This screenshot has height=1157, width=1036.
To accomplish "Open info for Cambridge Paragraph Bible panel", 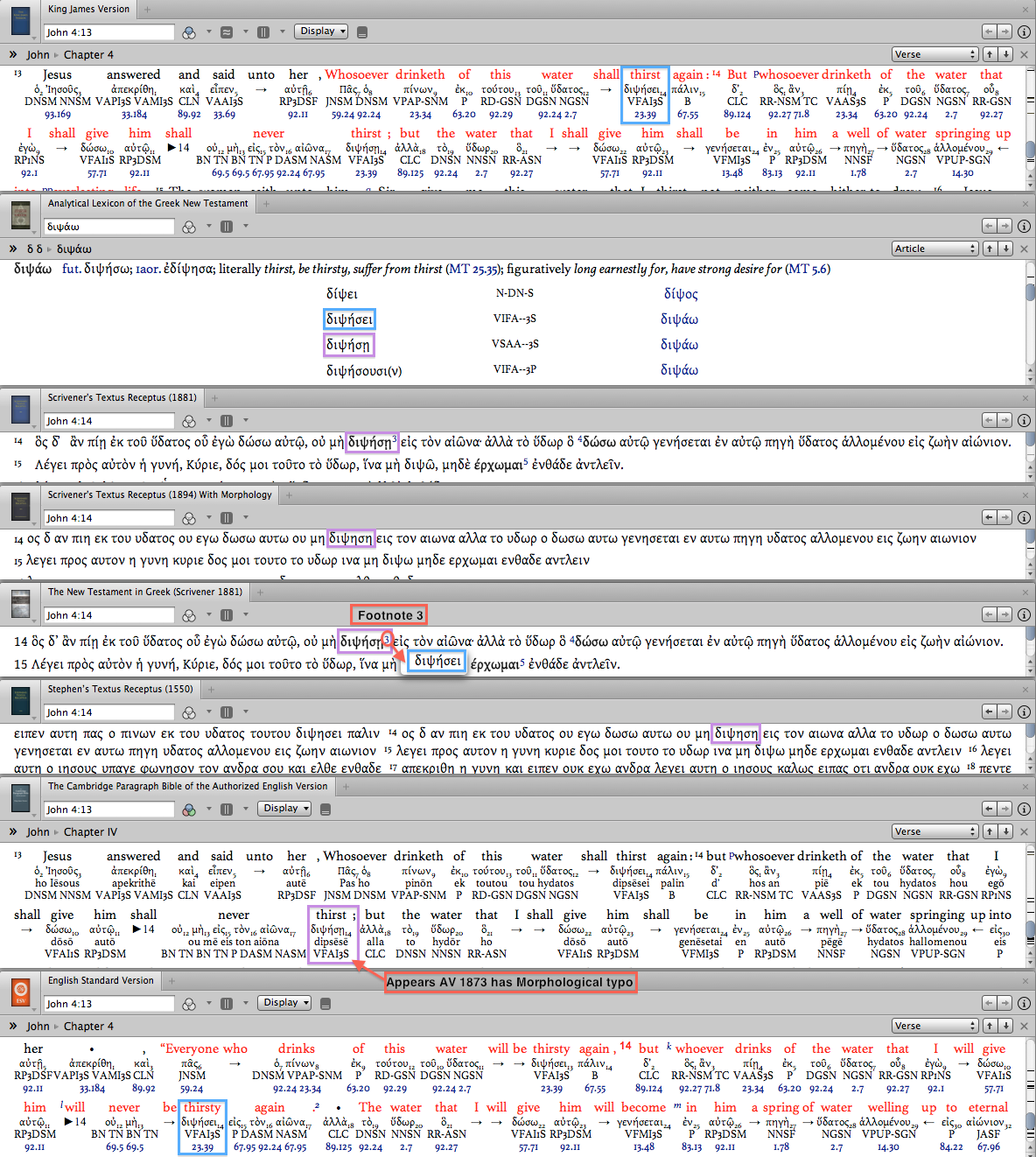I will (x=1024, y=809).
